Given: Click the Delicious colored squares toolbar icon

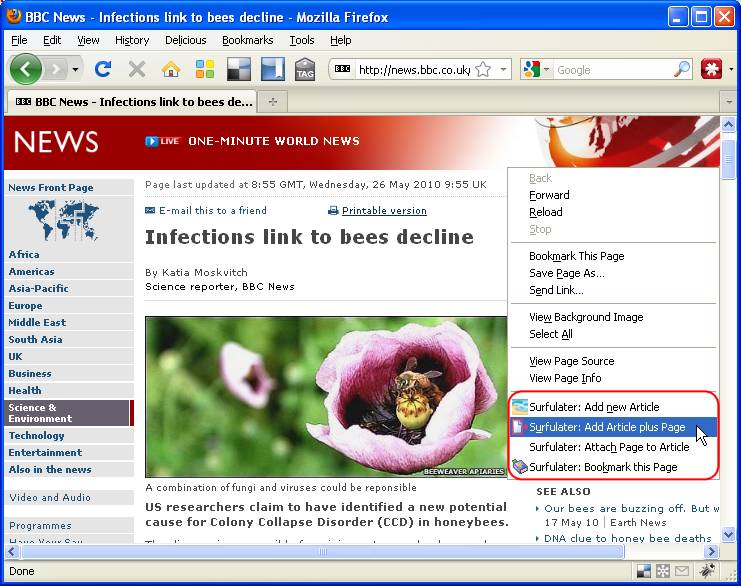Looking at the screenshot, I should (x=205, y=69).
